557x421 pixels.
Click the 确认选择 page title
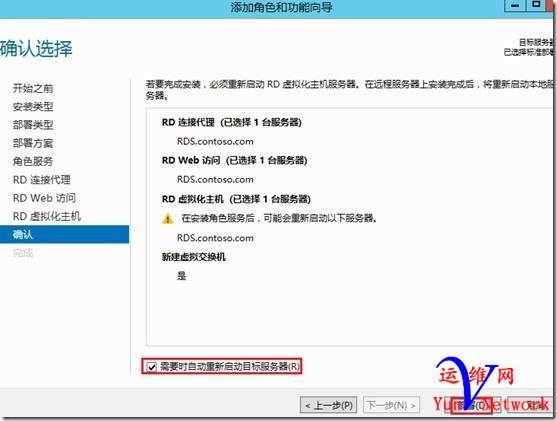(x=36, y=49)
